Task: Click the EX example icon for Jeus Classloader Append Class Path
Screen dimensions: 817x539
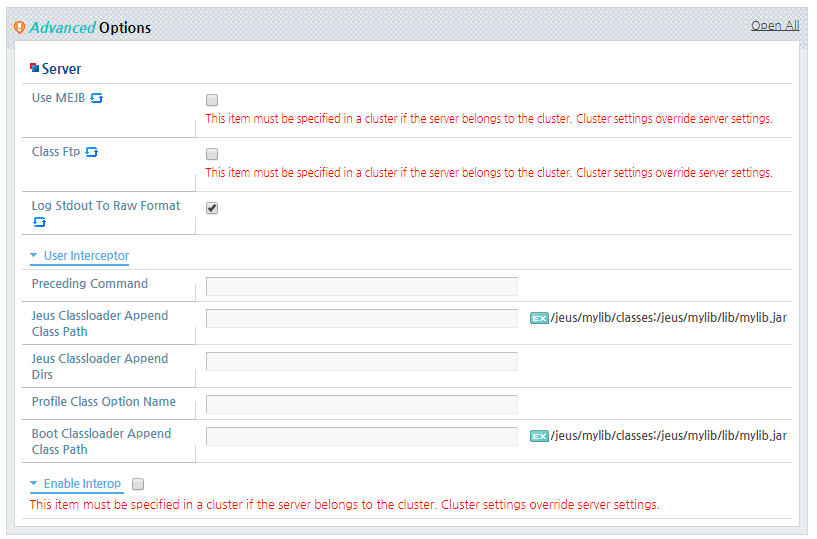Action: (x=539, y=318)
